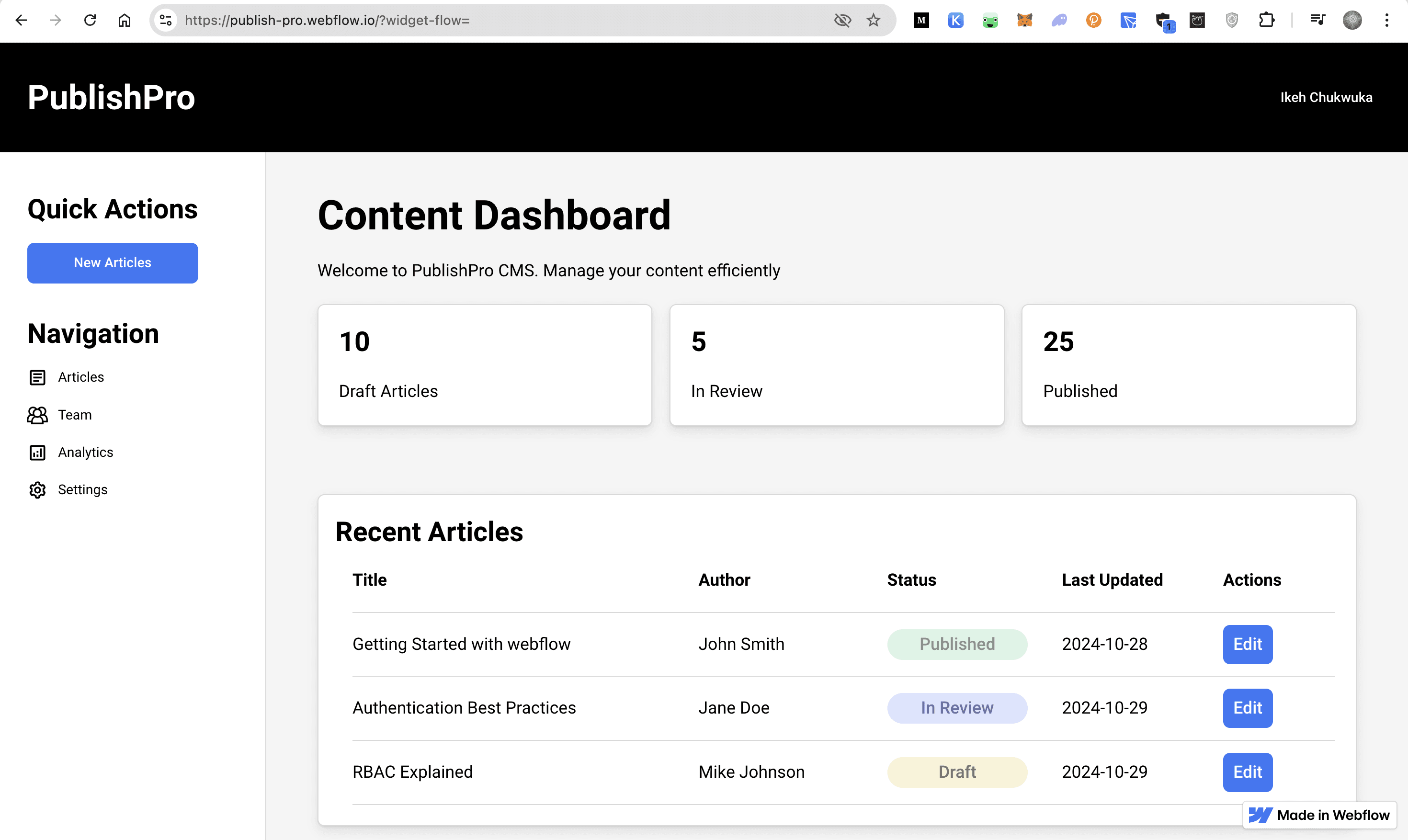Open the site information icon in address bar
The image size is (1408, 840).
click(166, 21)
